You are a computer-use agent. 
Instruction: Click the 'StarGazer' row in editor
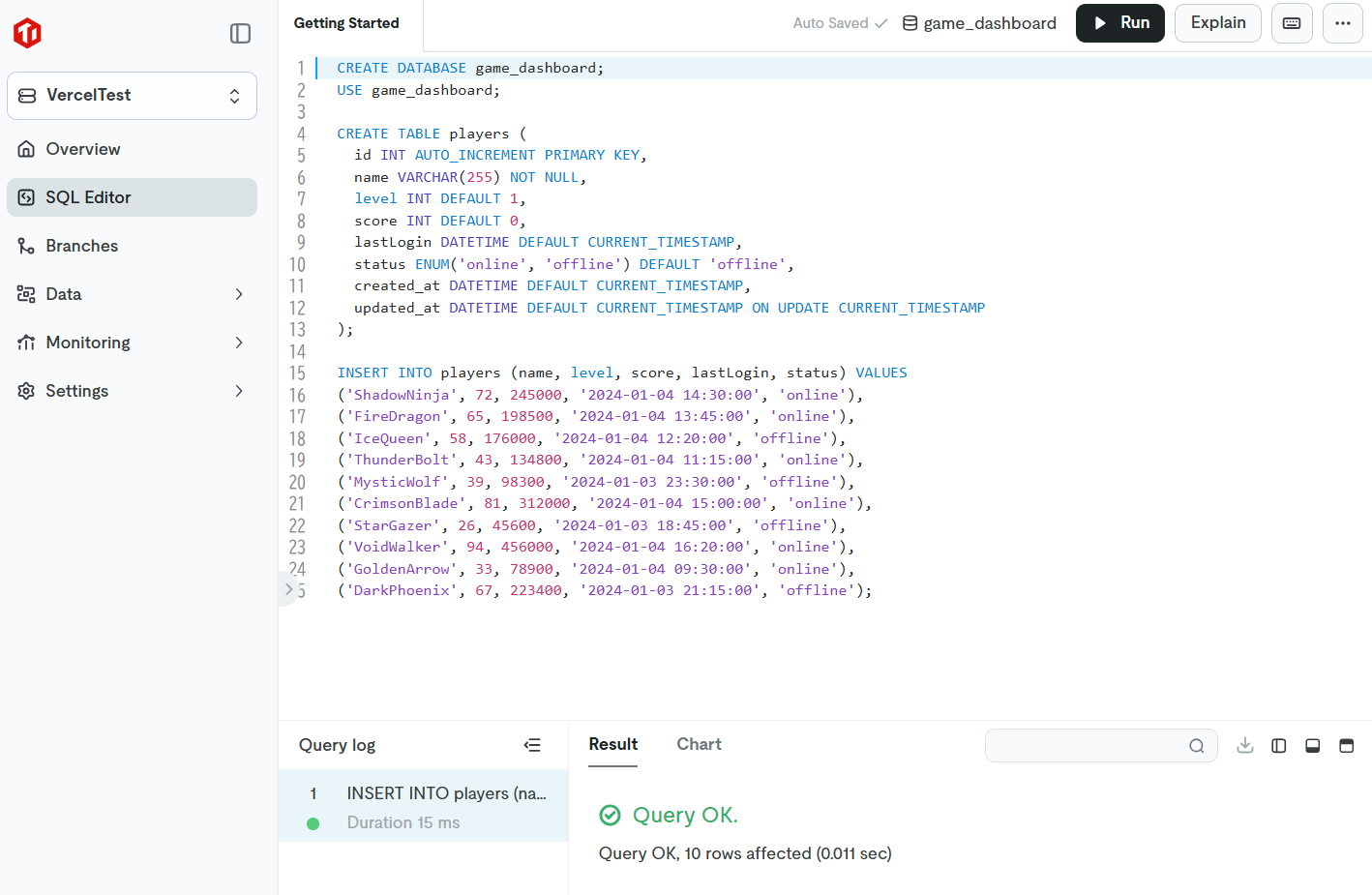click(x=591, y=525)
